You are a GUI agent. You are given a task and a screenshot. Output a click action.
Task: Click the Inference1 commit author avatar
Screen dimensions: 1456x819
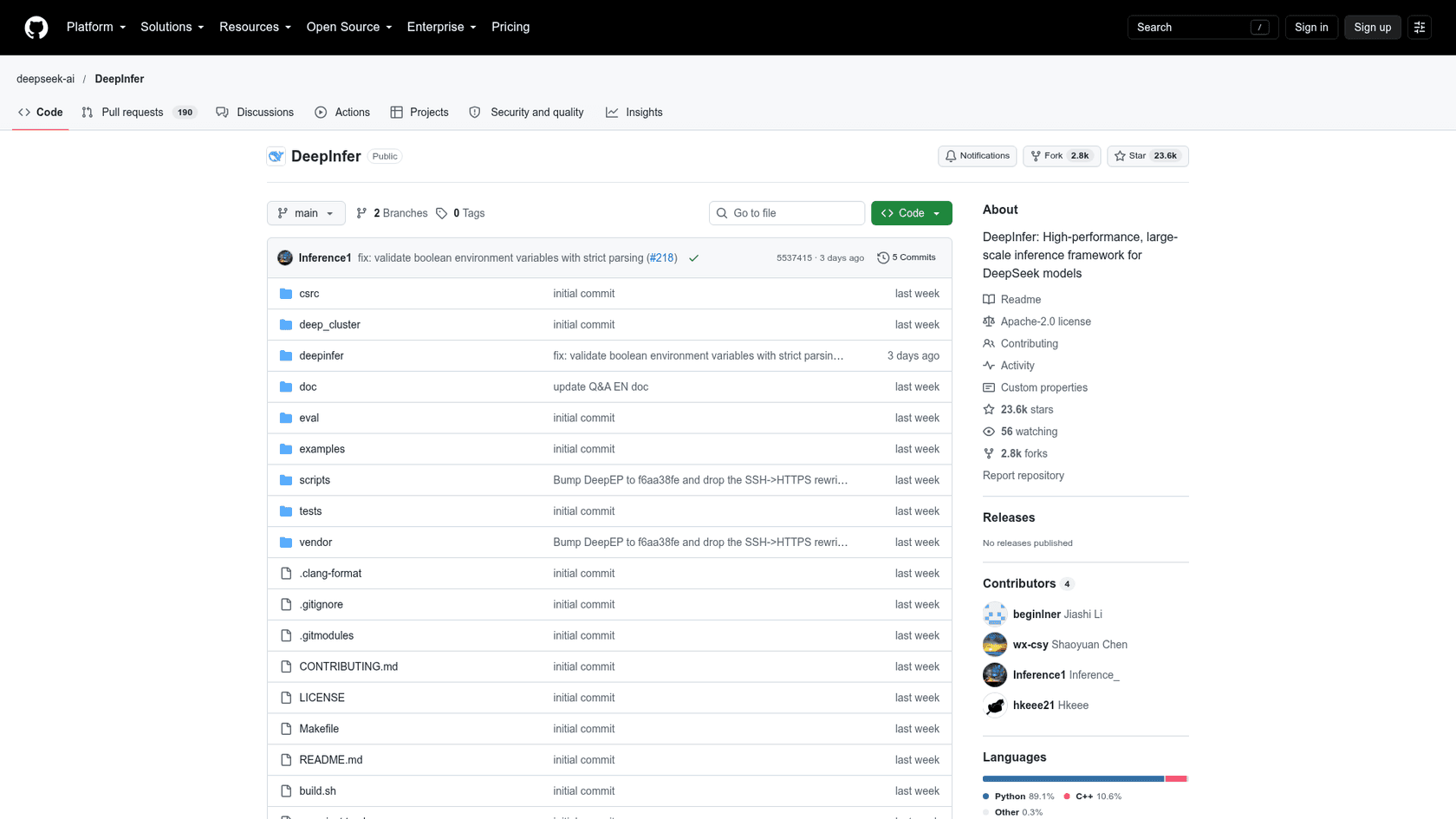pos(285,258)
